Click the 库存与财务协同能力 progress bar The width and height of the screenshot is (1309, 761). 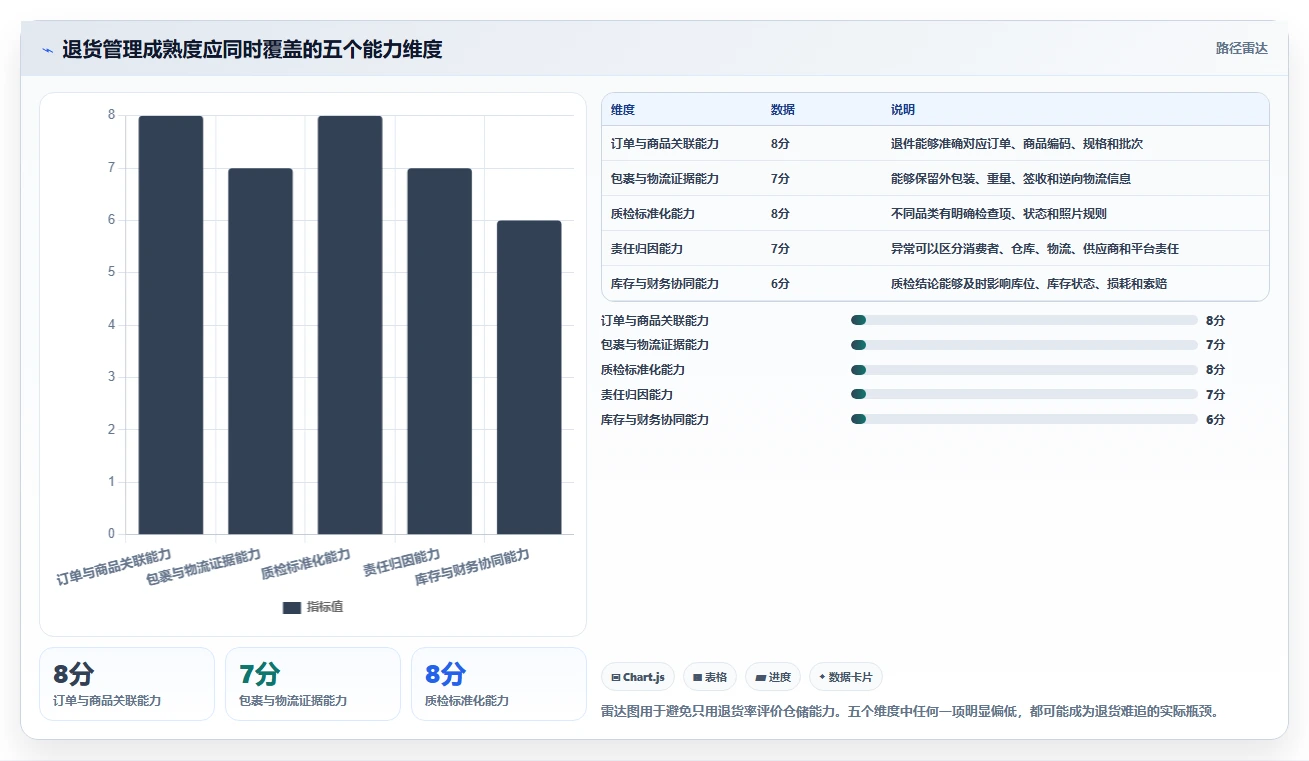(1024, 419)
